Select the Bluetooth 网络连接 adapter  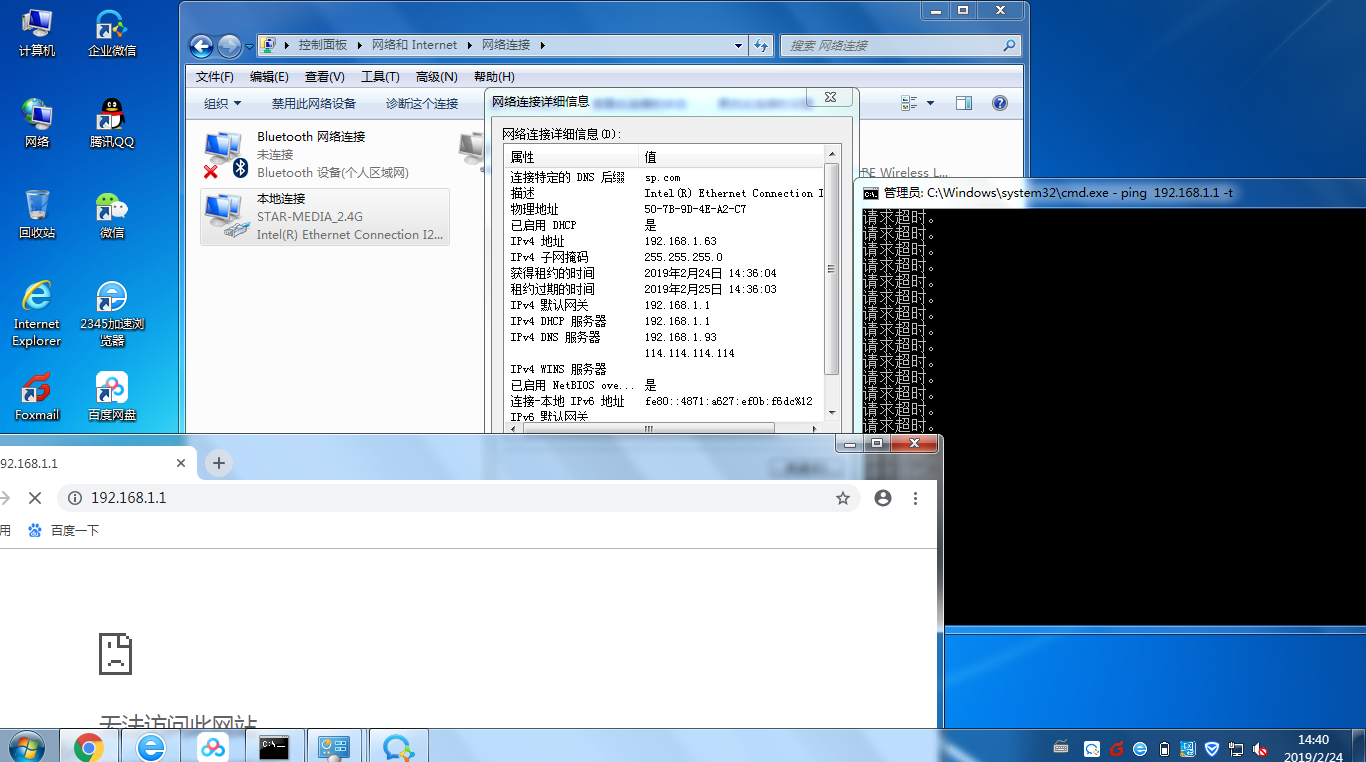325,154
